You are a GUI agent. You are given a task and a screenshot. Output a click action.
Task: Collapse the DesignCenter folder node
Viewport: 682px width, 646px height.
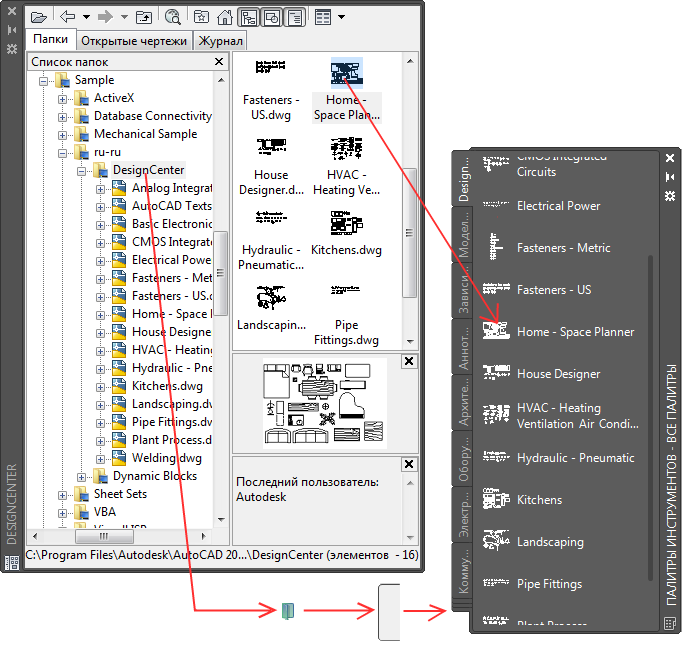click(x=81, y=171)
